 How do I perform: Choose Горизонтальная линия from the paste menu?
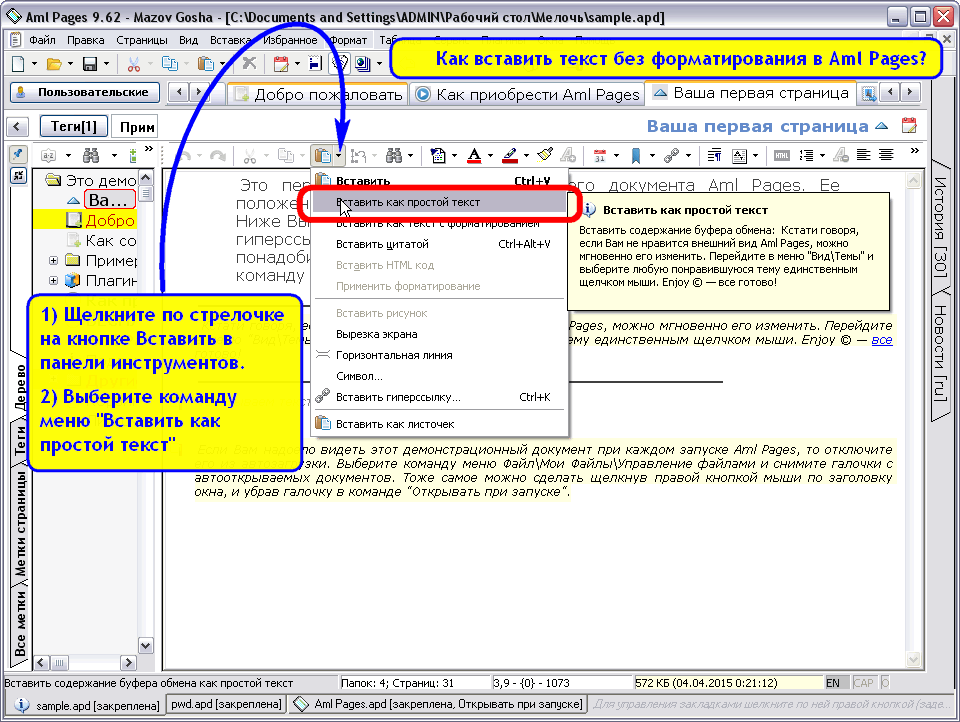(x=438, y=355)
